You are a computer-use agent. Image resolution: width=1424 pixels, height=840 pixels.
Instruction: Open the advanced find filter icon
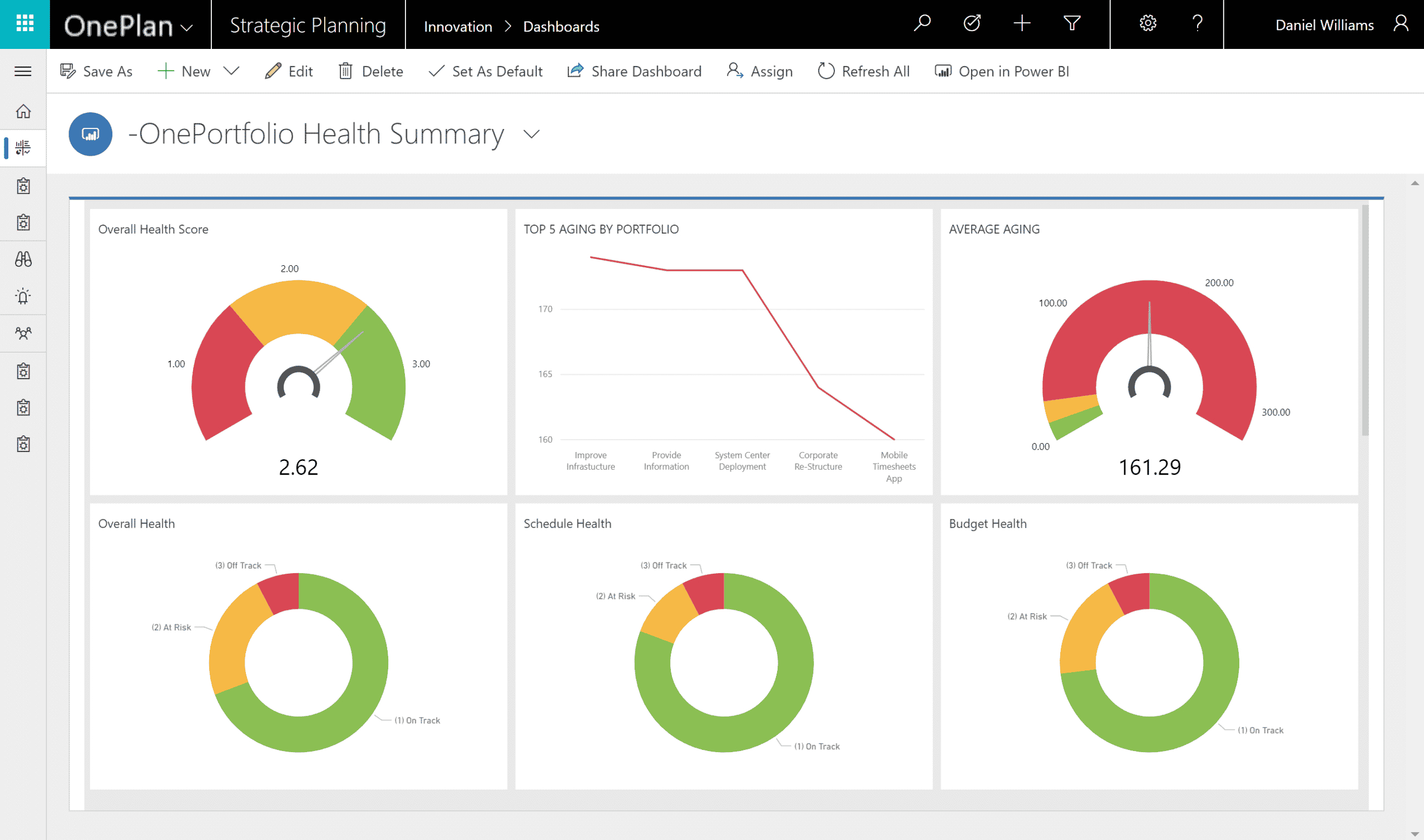[x=1071, y=24]
